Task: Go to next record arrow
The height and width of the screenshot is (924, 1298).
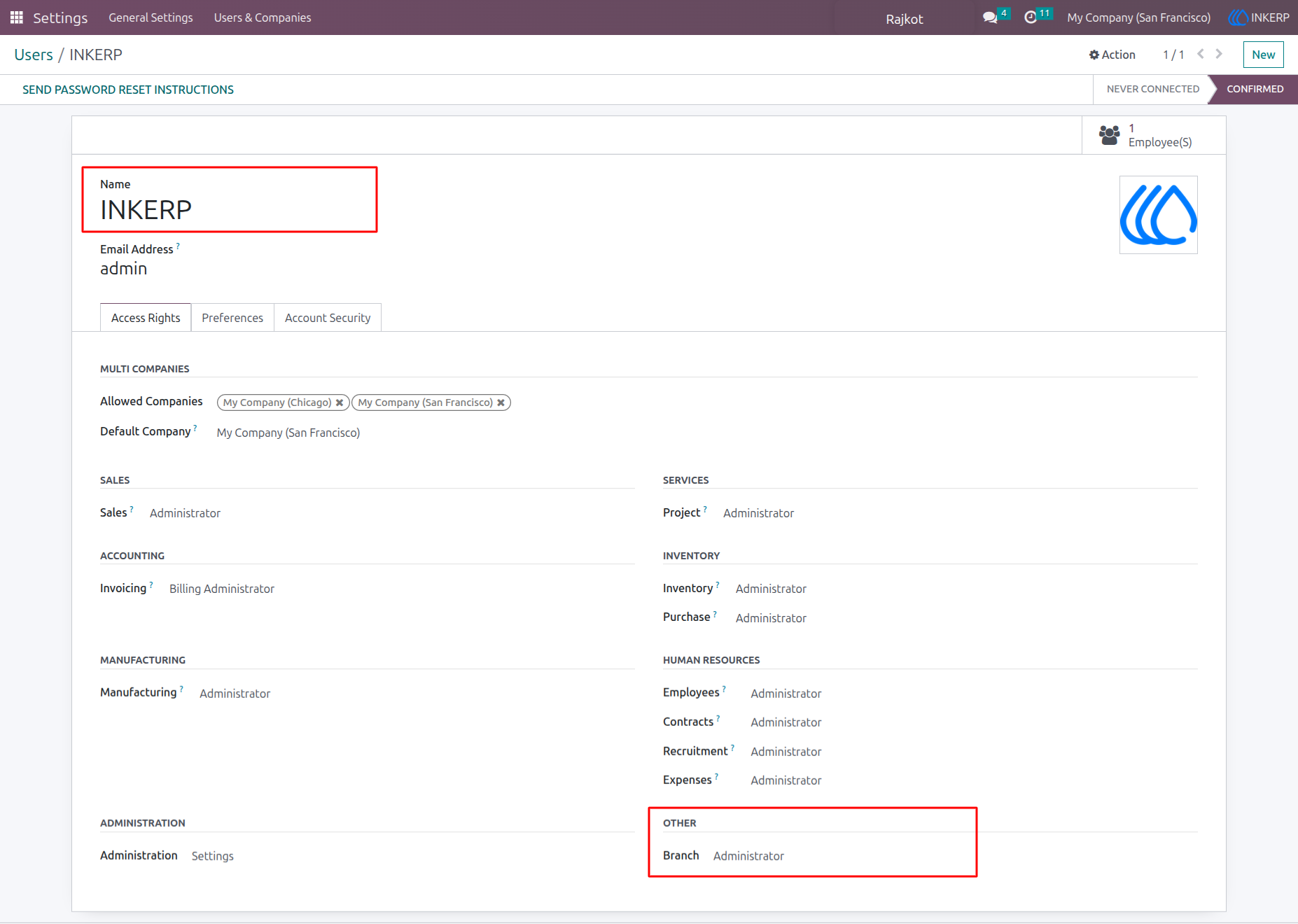Action: 1219,54
